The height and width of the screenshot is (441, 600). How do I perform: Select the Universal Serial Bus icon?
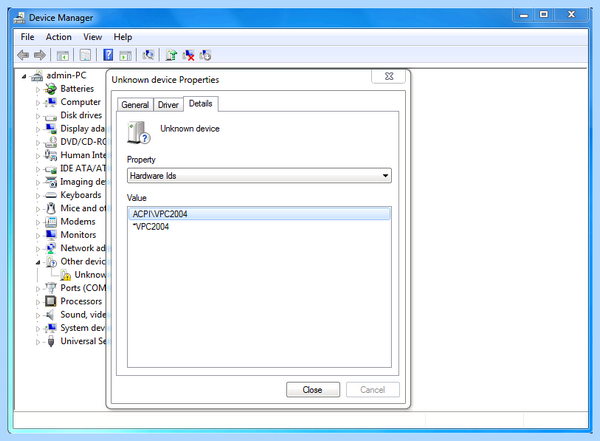click(x=51, y=341)
